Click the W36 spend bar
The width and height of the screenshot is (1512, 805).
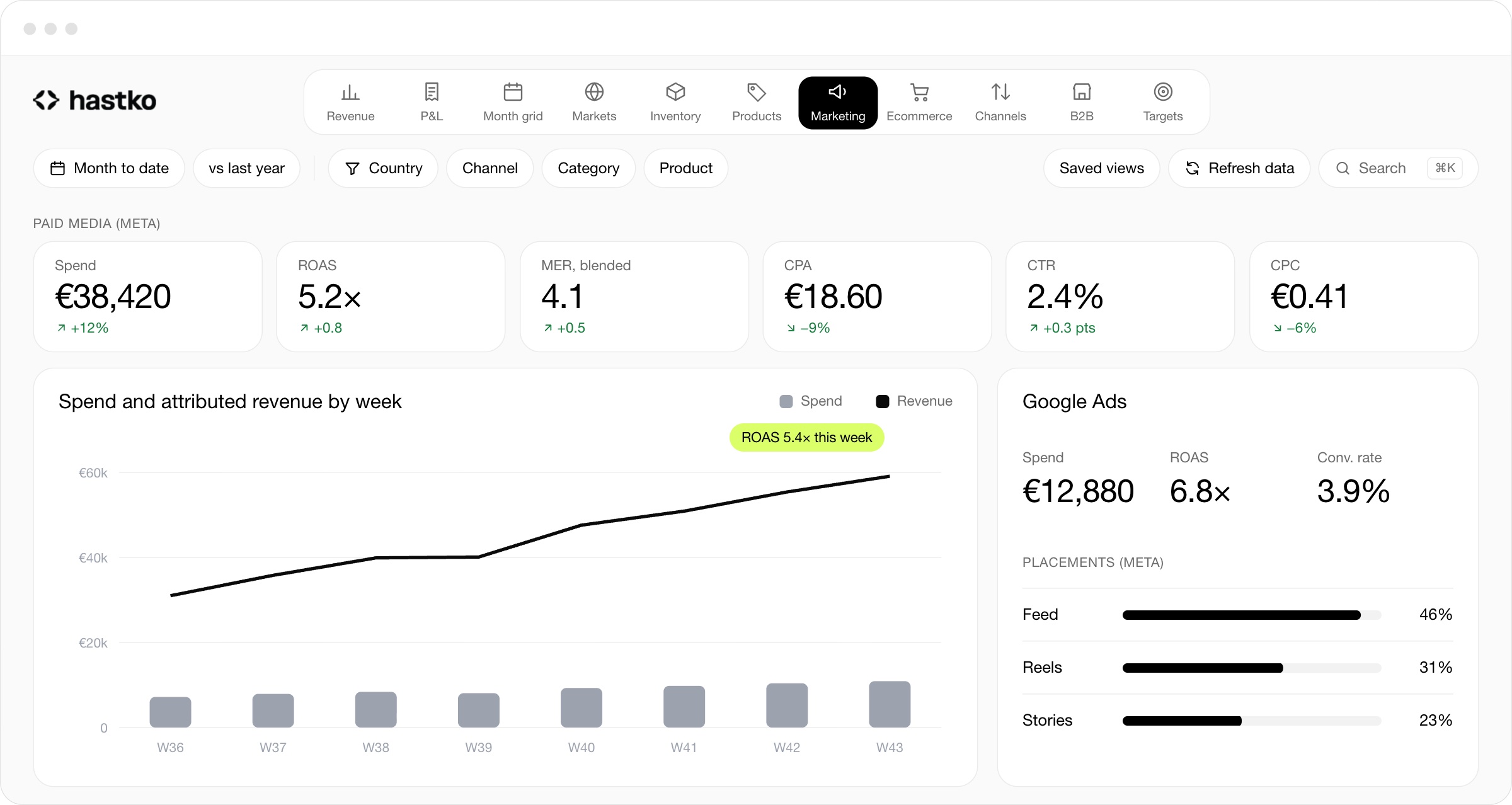point(170,712)
